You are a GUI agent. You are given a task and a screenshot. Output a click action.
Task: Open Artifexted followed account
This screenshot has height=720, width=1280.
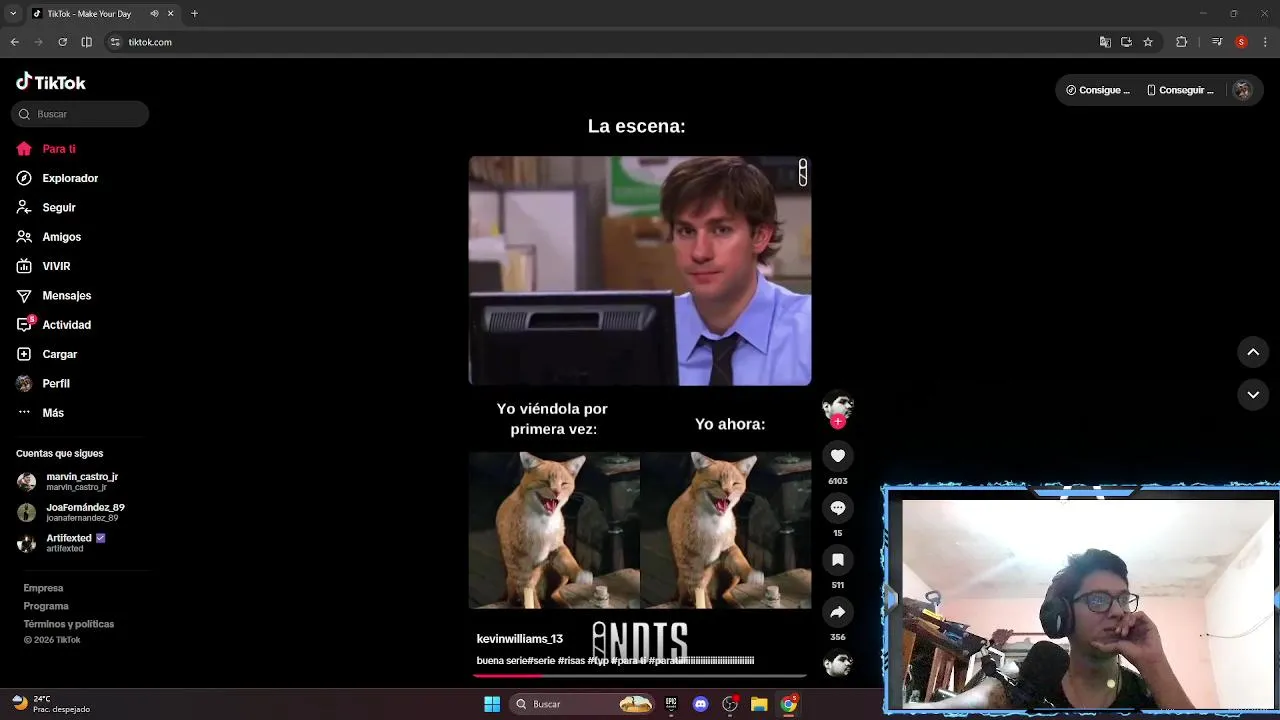click(61, 542)
